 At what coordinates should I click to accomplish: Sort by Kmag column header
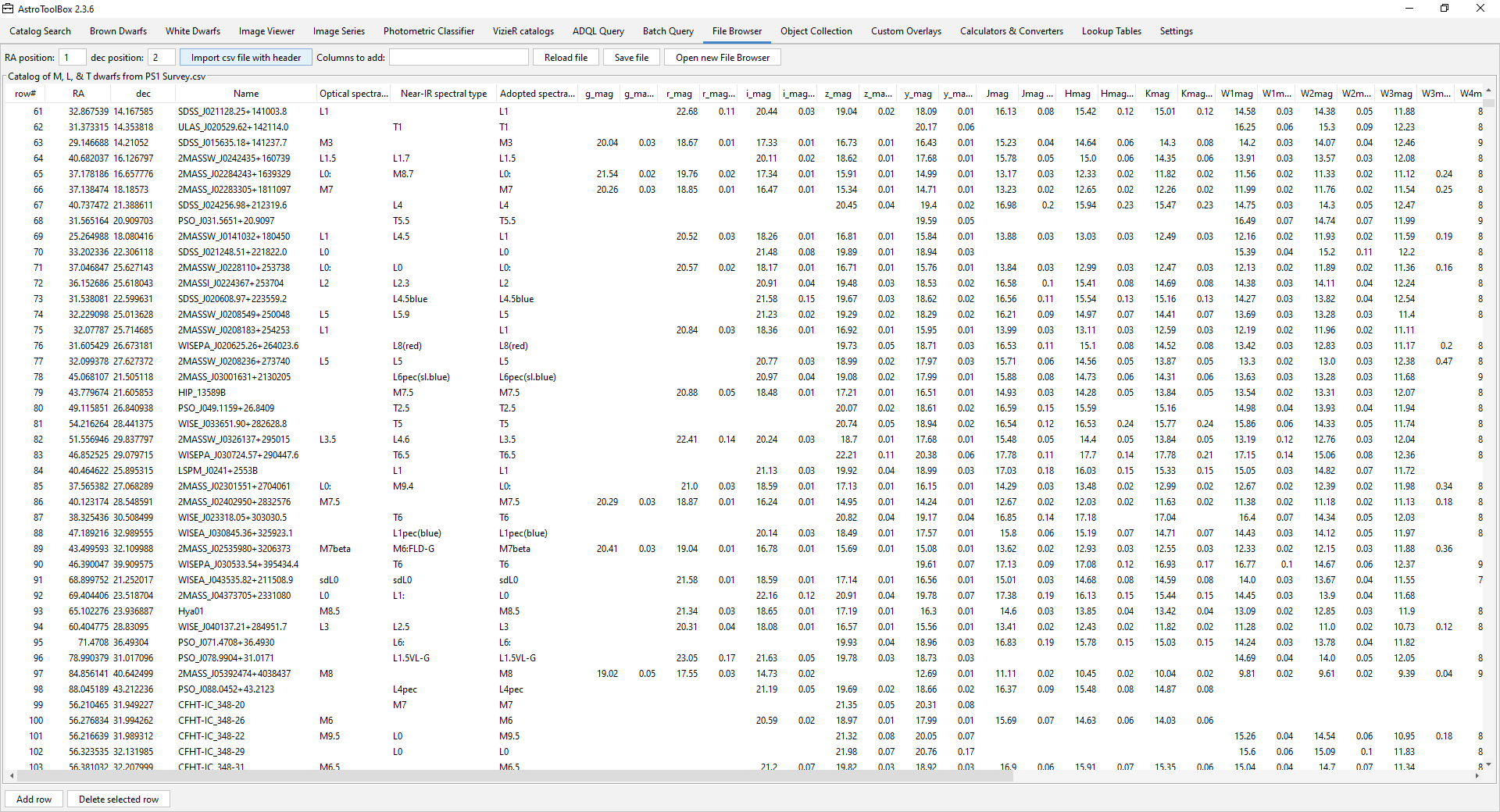1157,94
